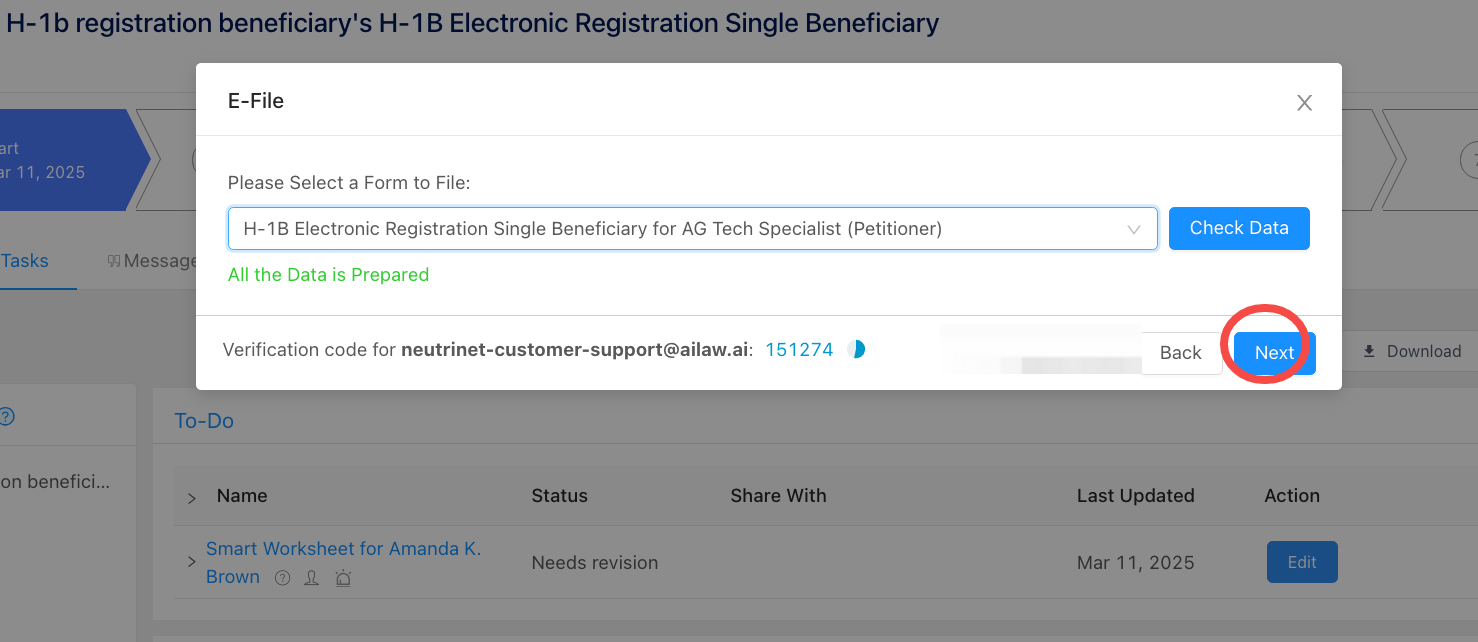1478x642 pixels.
Task: Click the help icon beside Brown
Action: coord(282,578)
